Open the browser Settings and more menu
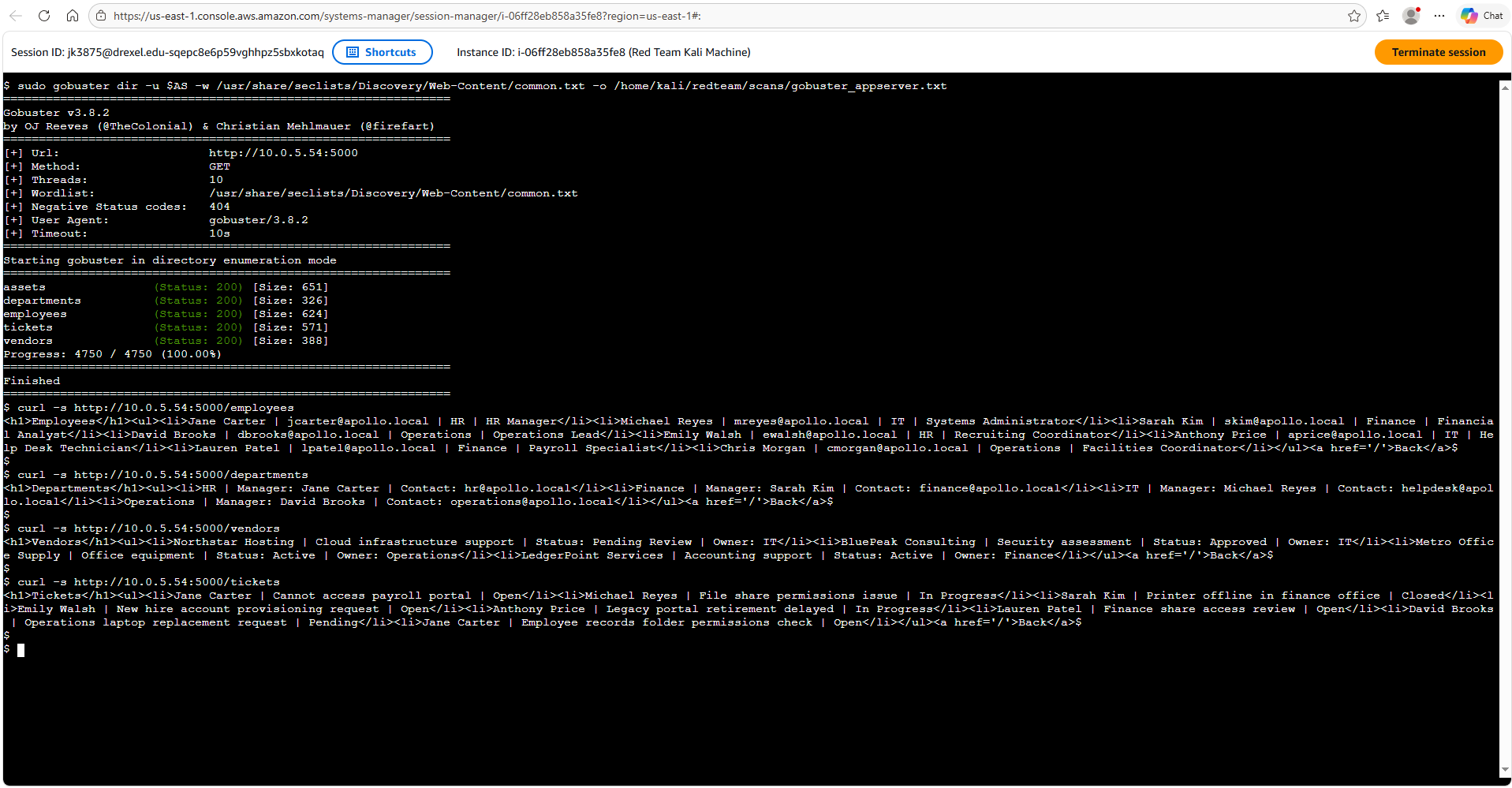Screen dimensions: 1512x788 point(1439,16)
